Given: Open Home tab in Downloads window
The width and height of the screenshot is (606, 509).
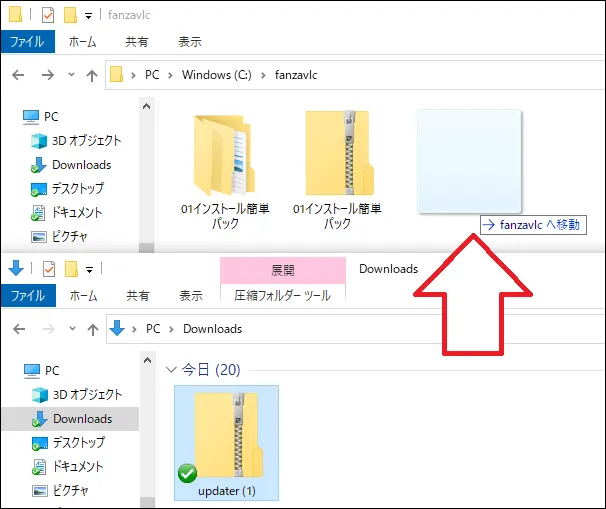Looking at the screenshot, I should click(83, 296).
